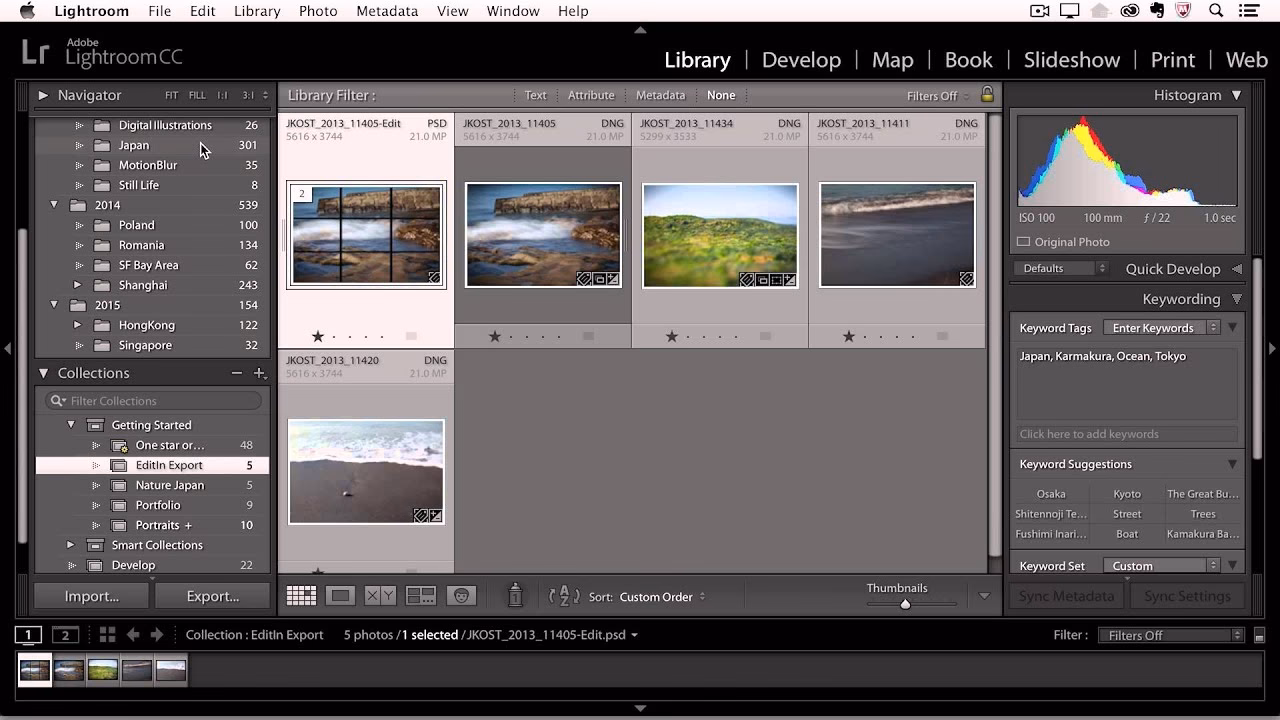Open People view with the face icon
Screen dimensions: 1280x720
[x=460, y=595]
